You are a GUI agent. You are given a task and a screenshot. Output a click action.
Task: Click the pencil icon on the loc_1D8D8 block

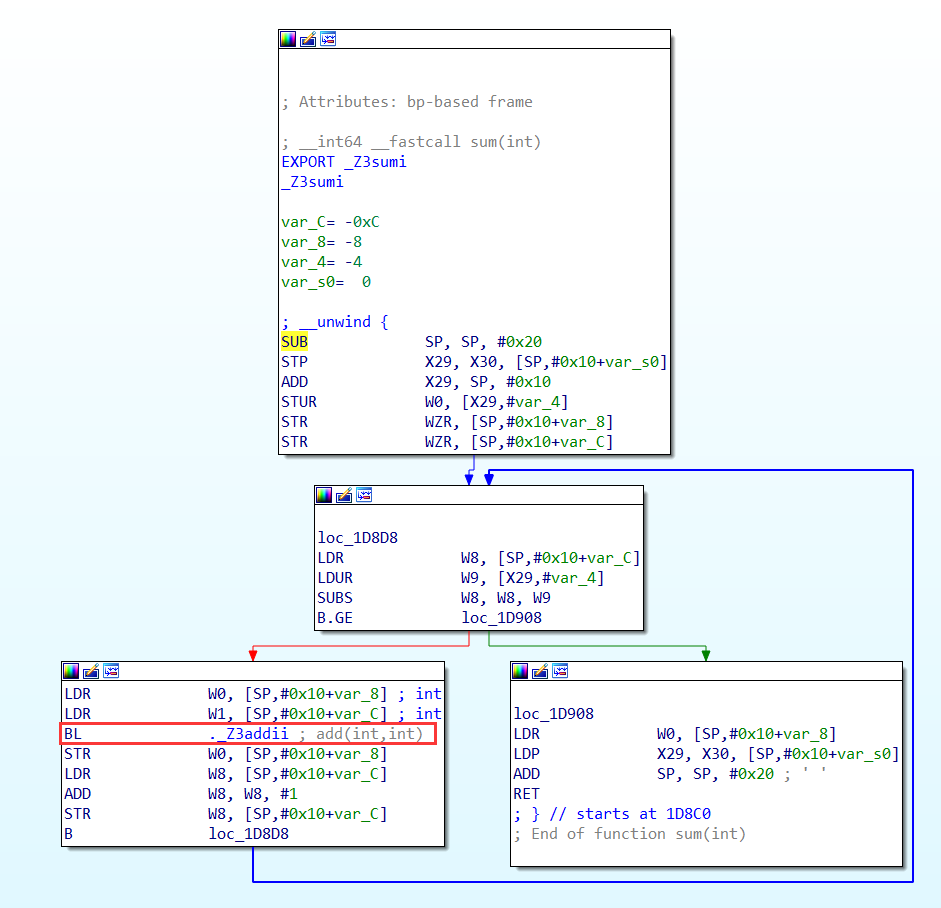pos(344,495)
